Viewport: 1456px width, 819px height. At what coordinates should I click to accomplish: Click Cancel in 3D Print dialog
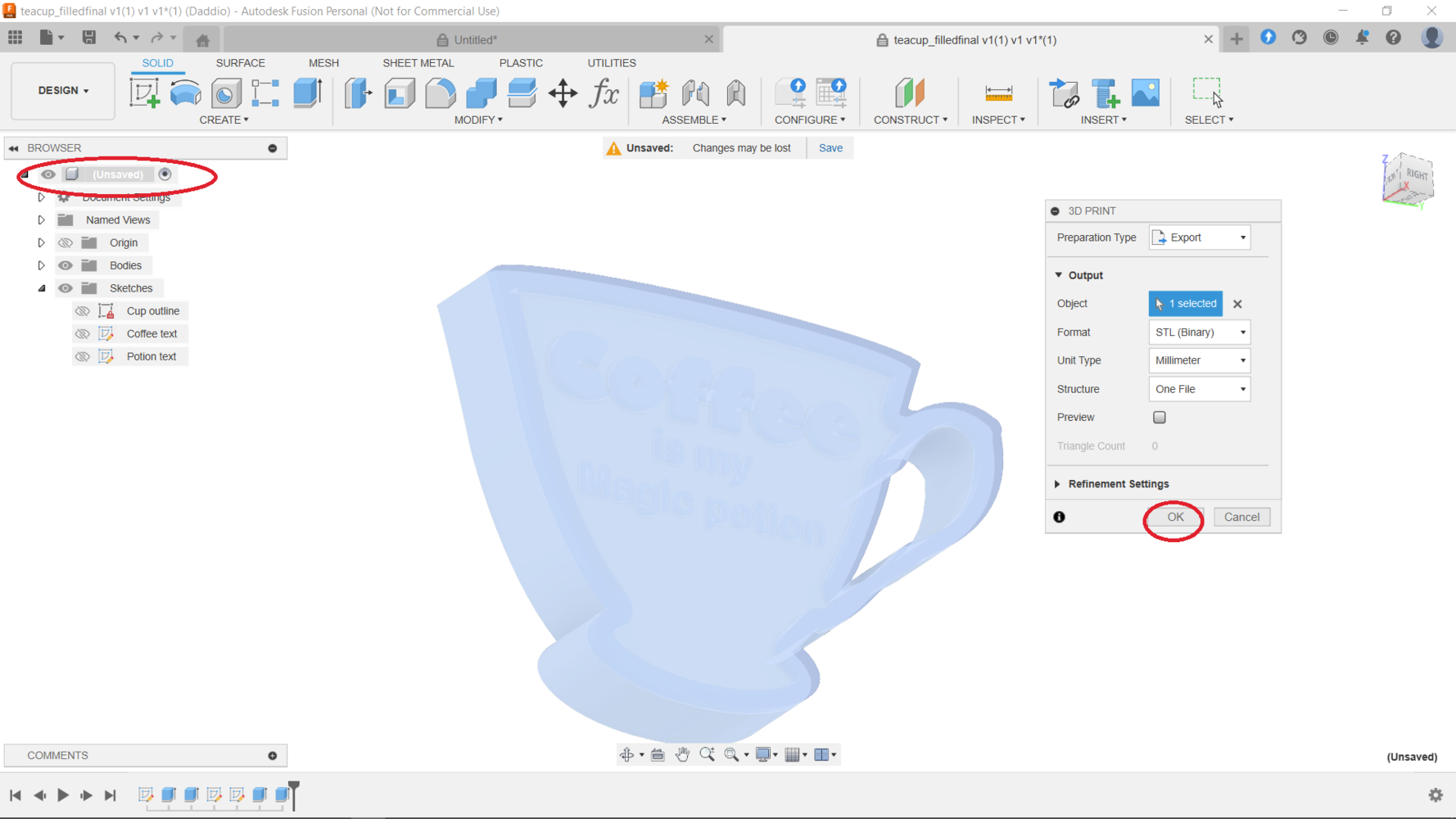pos(1241,517)
